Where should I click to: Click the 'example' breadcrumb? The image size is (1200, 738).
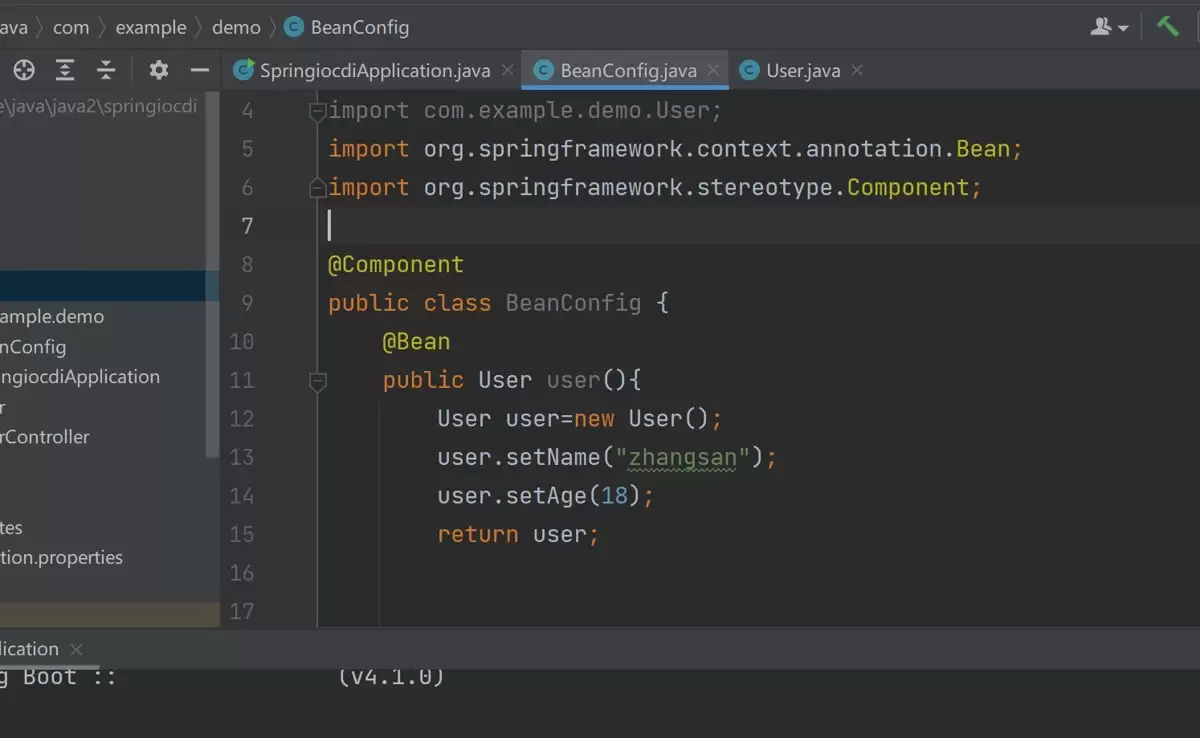[x=151, y=27]
